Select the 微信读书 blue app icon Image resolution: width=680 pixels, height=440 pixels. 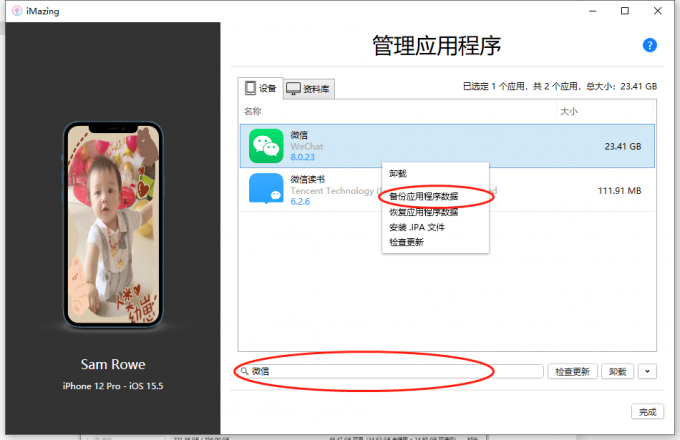[266, 189]
